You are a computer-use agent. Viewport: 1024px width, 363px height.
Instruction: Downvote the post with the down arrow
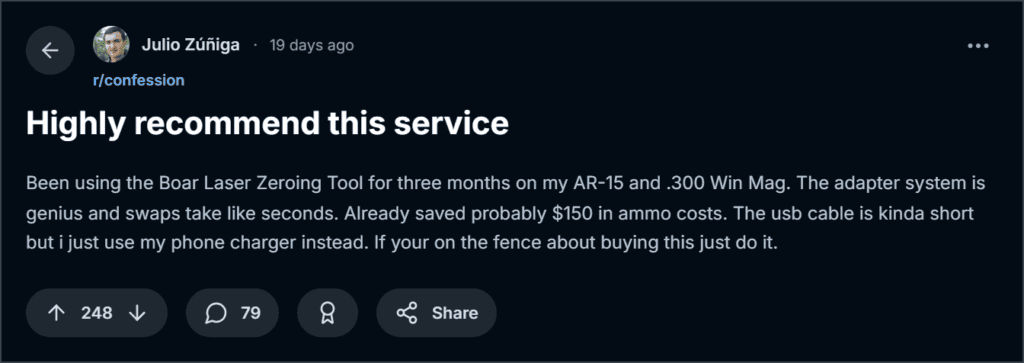(136, 313)
